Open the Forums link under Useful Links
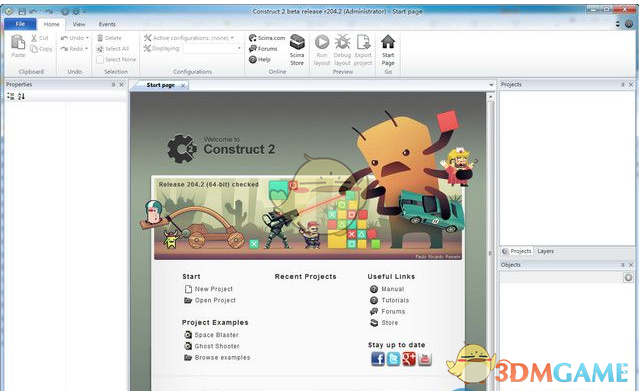The height and width of the screenshot is (391, 639). [393, 311]
